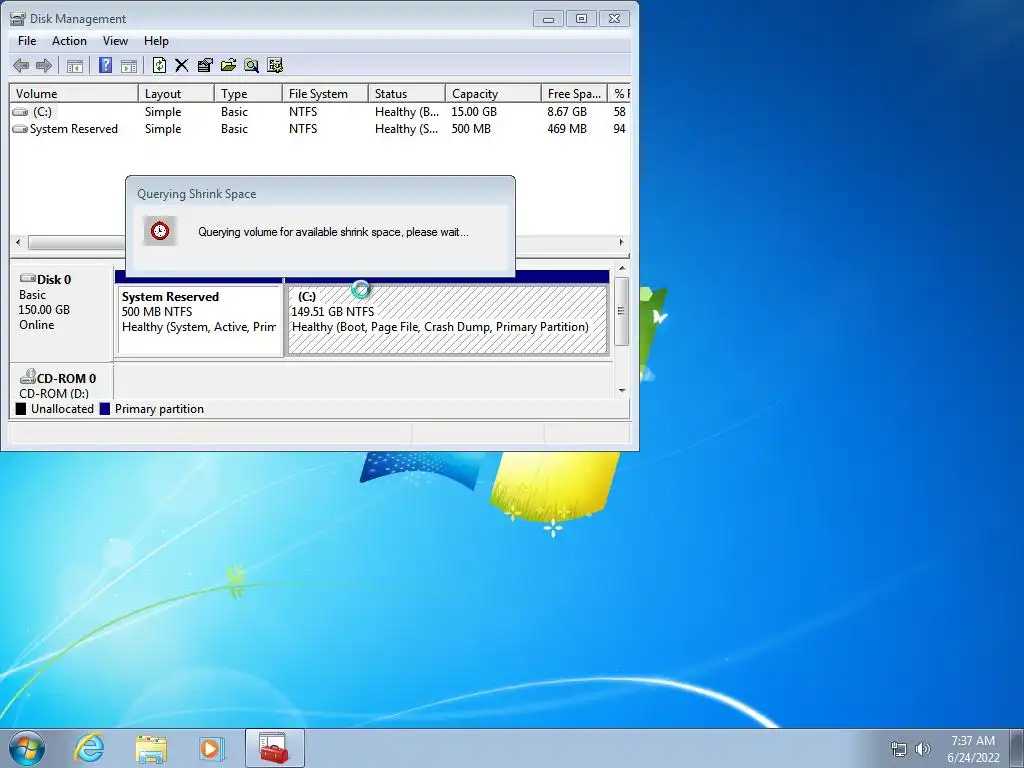The height and width of the screenshot is (768, 1024).
Task: Click the Open folder toolbar icon
Action: click(x=228, y=65)
